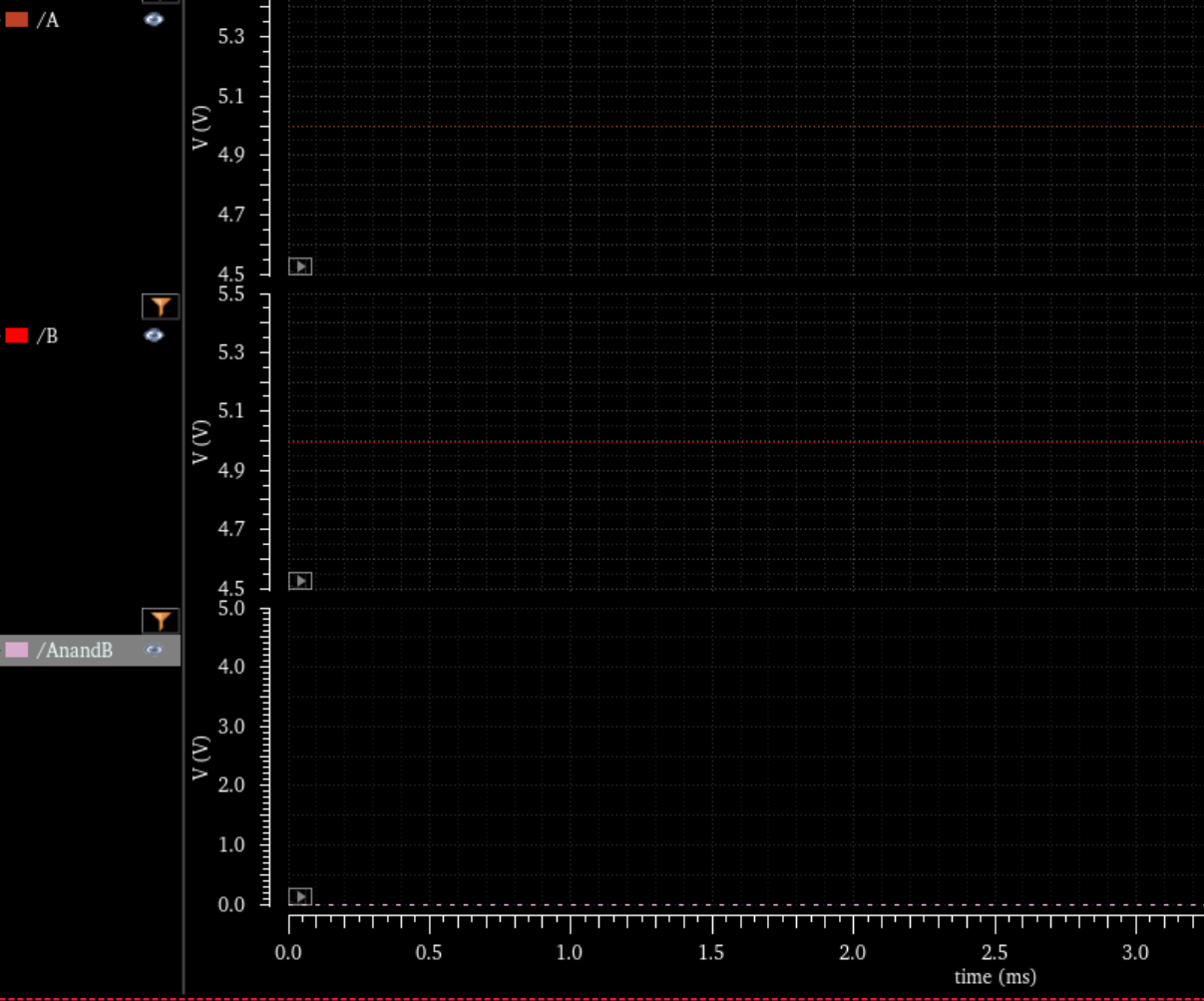Click the time (ms) axis label
Viewport: 1204px width, 1001px height.
pos(995,977)
